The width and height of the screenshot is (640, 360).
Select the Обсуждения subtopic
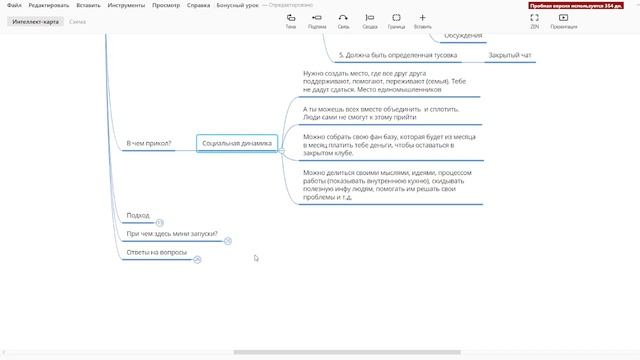click(463, 36)
